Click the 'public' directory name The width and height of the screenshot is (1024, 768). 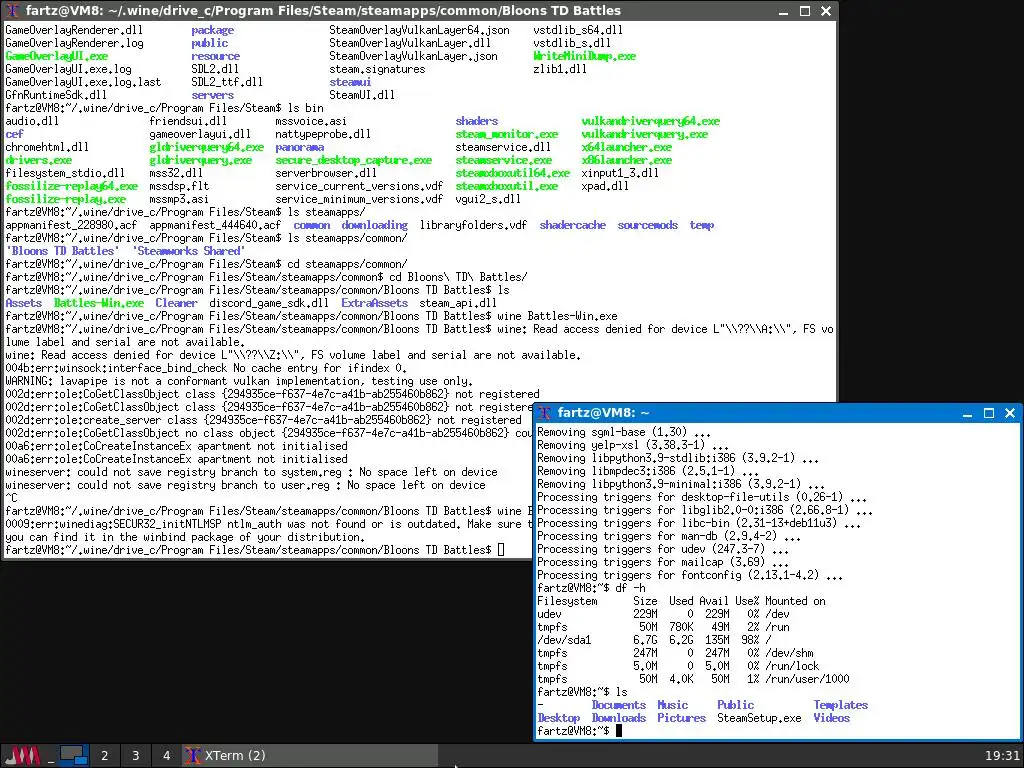(210, 43)
